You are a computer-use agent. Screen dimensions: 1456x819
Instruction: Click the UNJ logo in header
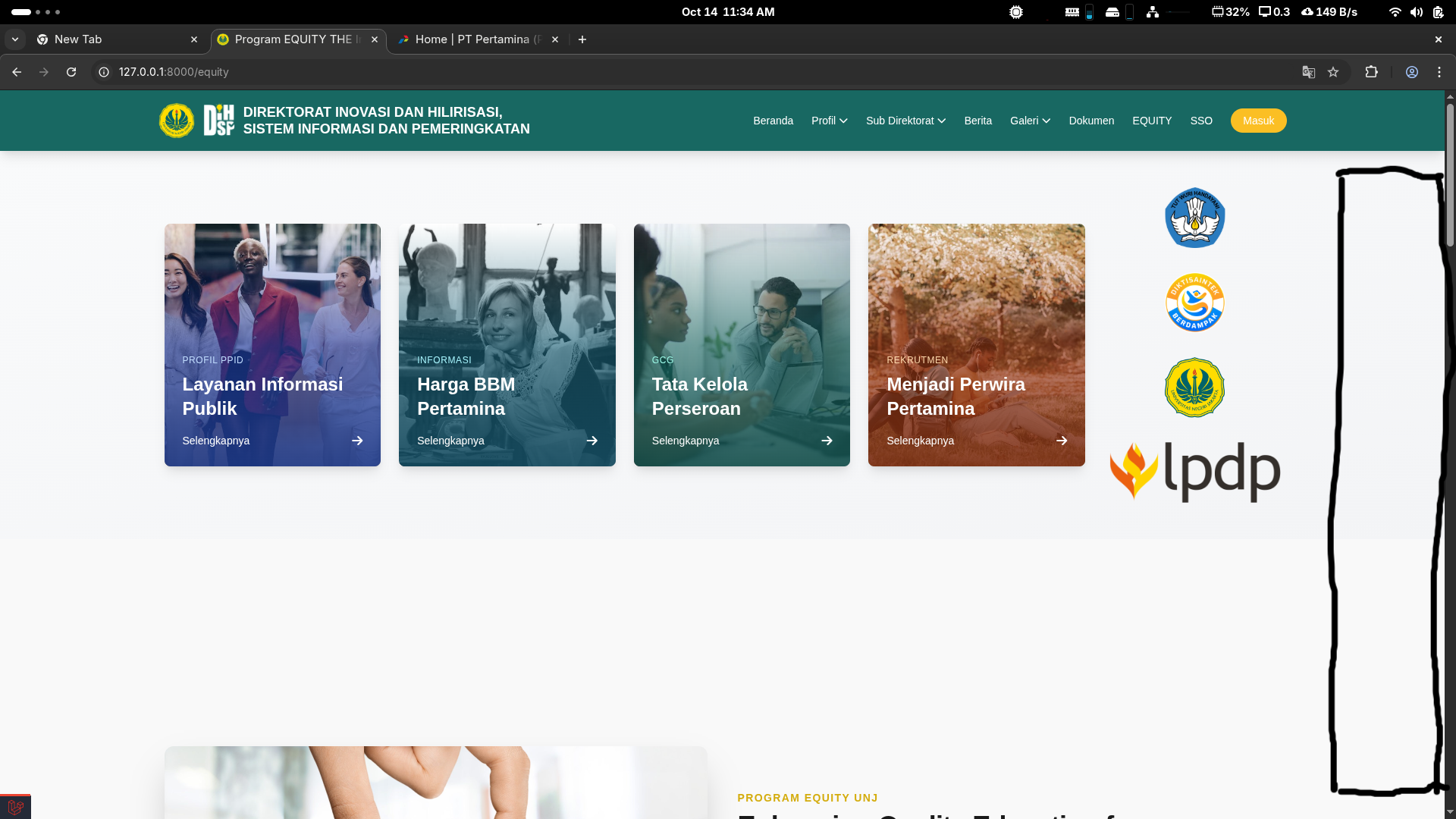(x=176, y=121)
